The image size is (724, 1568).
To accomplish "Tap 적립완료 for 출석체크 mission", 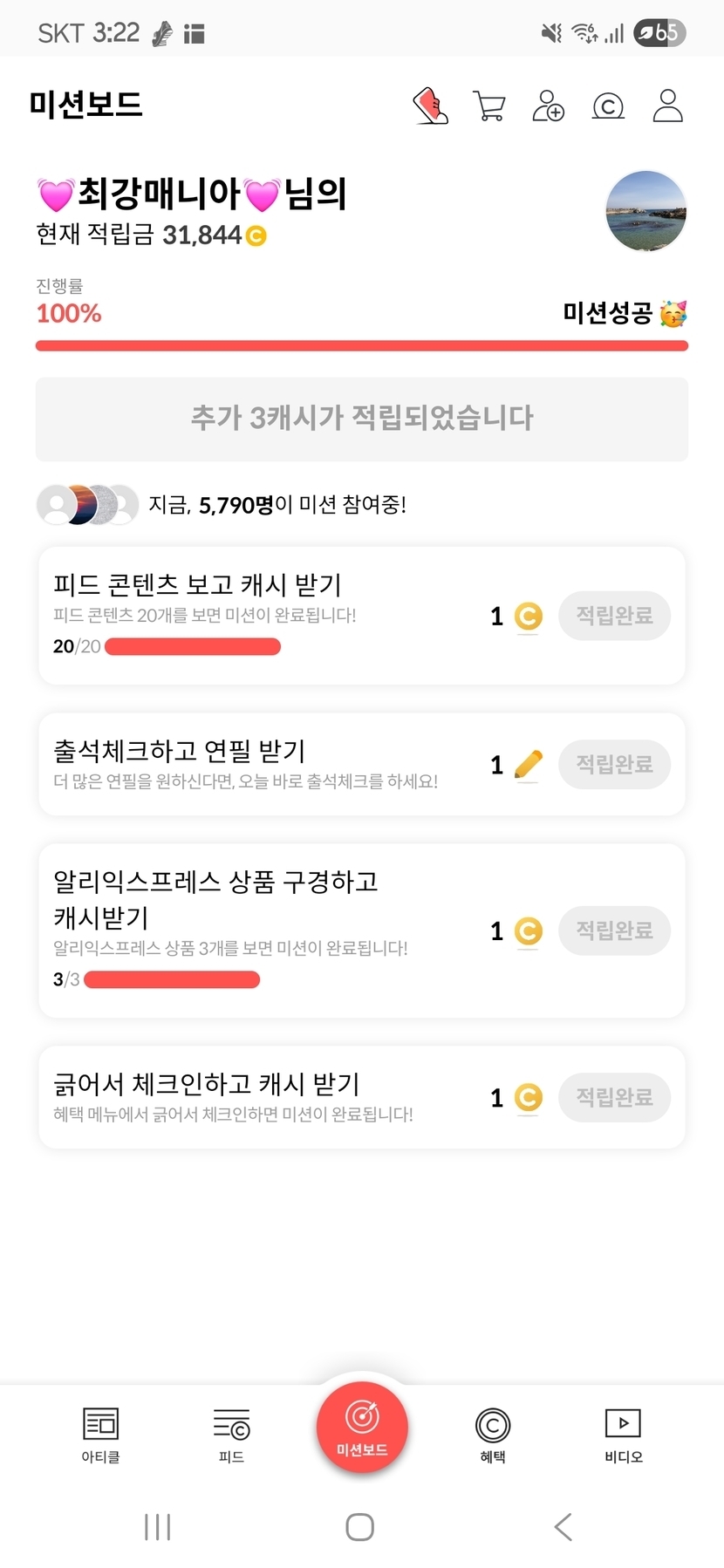I will pyautogui.click(x=614, y=765).
